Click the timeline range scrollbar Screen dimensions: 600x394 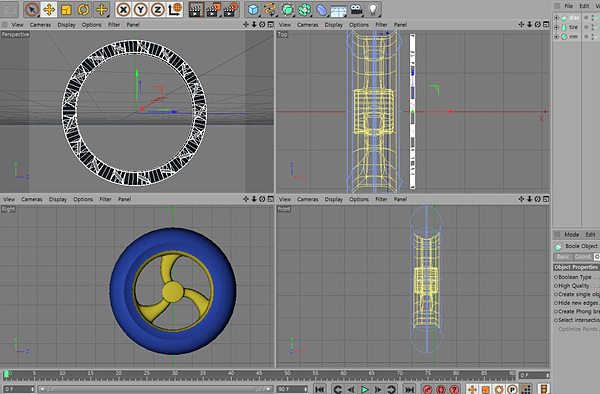click(156, 389)
